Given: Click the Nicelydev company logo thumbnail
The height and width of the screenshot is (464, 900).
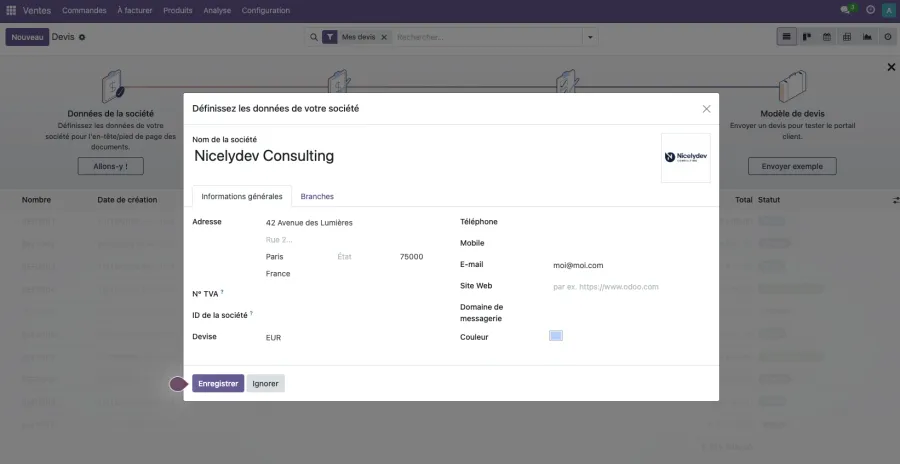Looking at the screenshot, I should click(x=685, y=157).
